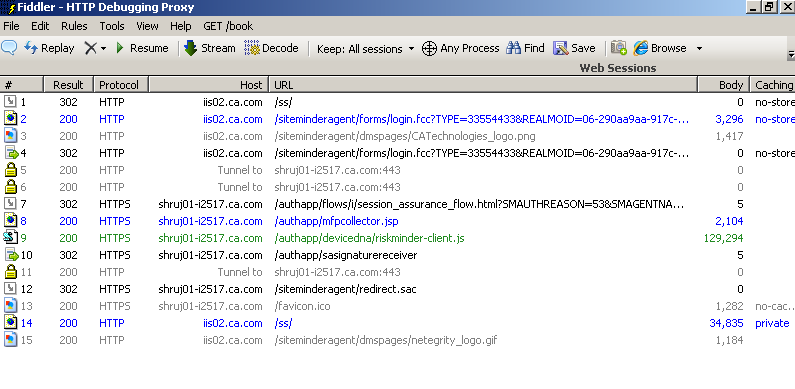Sort by the Caching column header

click(x=773, y=85)
